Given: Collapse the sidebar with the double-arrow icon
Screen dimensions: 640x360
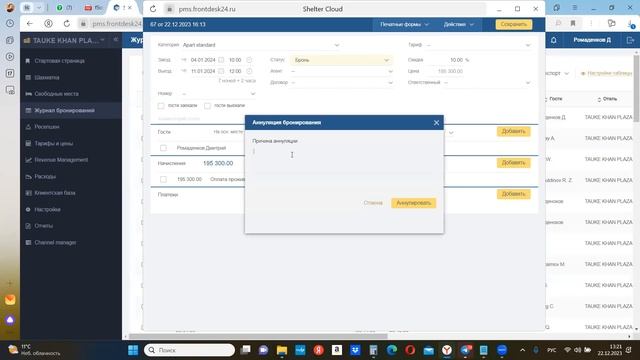Looking at the screenshot, I should [116, 40].
